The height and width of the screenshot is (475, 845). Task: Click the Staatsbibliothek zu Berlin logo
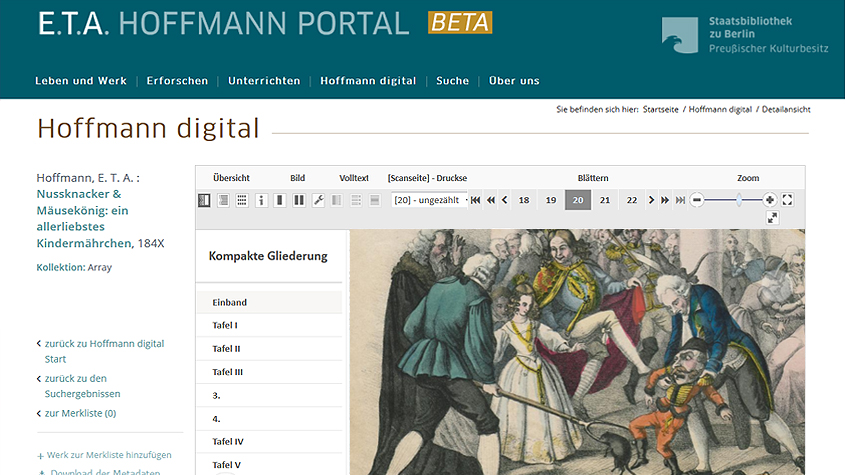[x=745, y=35]
